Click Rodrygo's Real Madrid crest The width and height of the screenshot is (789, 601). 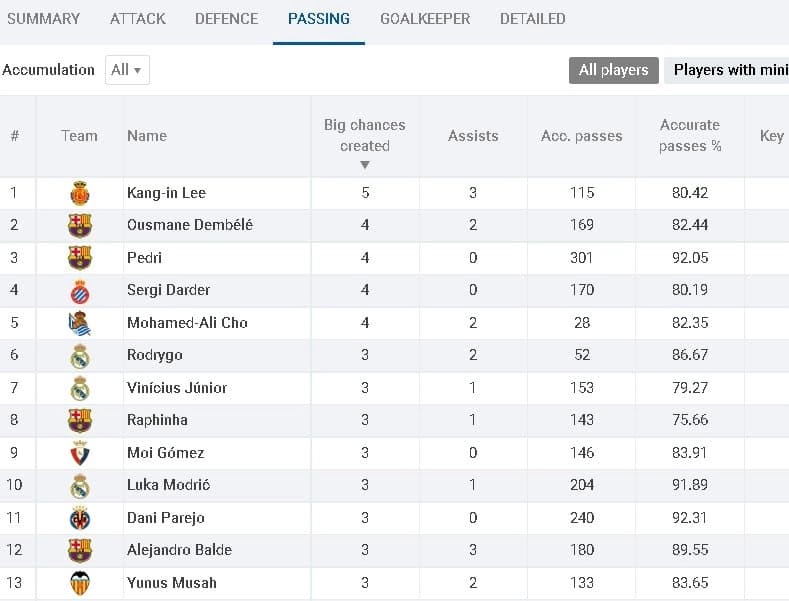(x=80, y=356)
